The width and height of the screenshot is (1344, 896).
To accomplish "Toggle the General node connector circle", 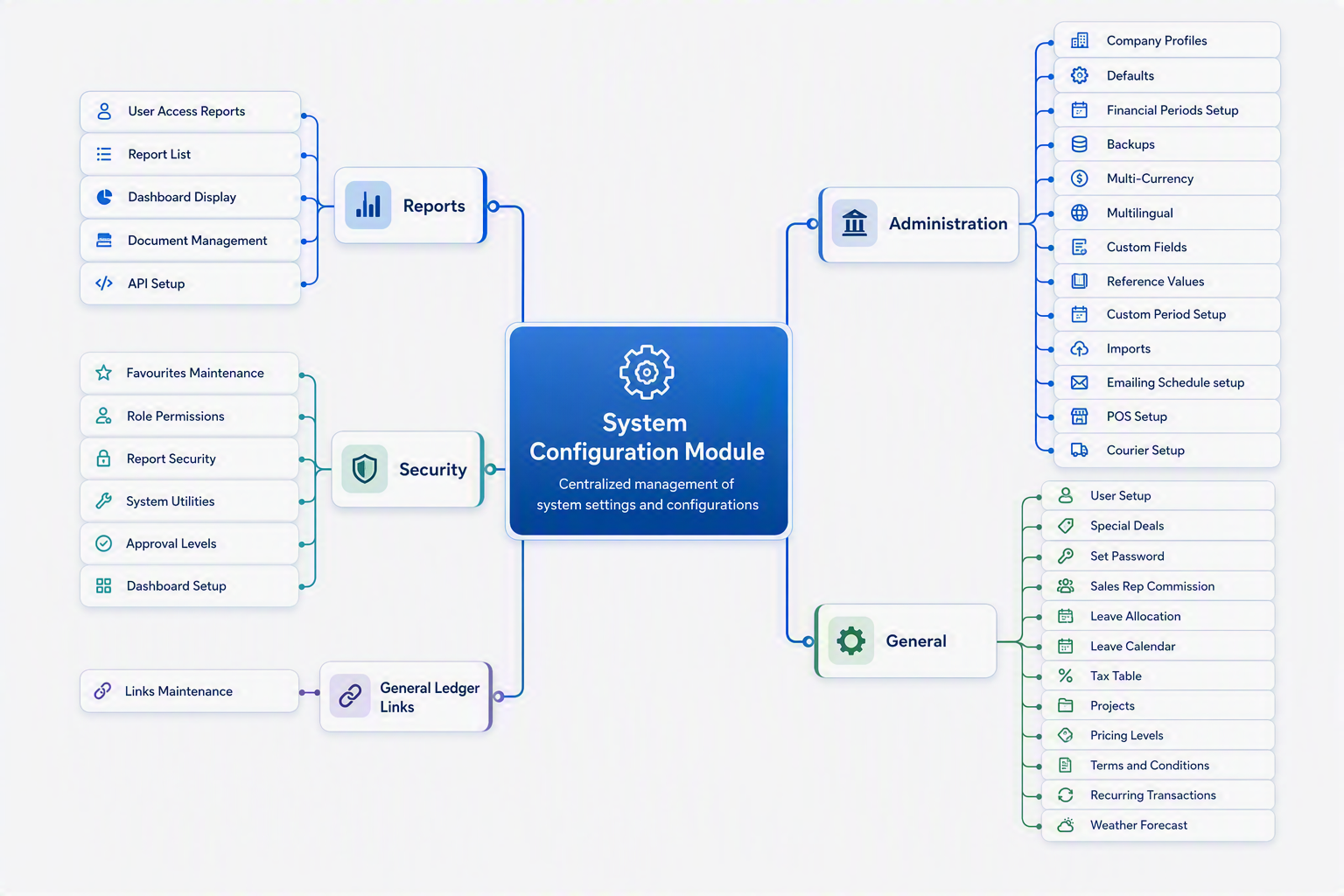I will coord(808,641).
